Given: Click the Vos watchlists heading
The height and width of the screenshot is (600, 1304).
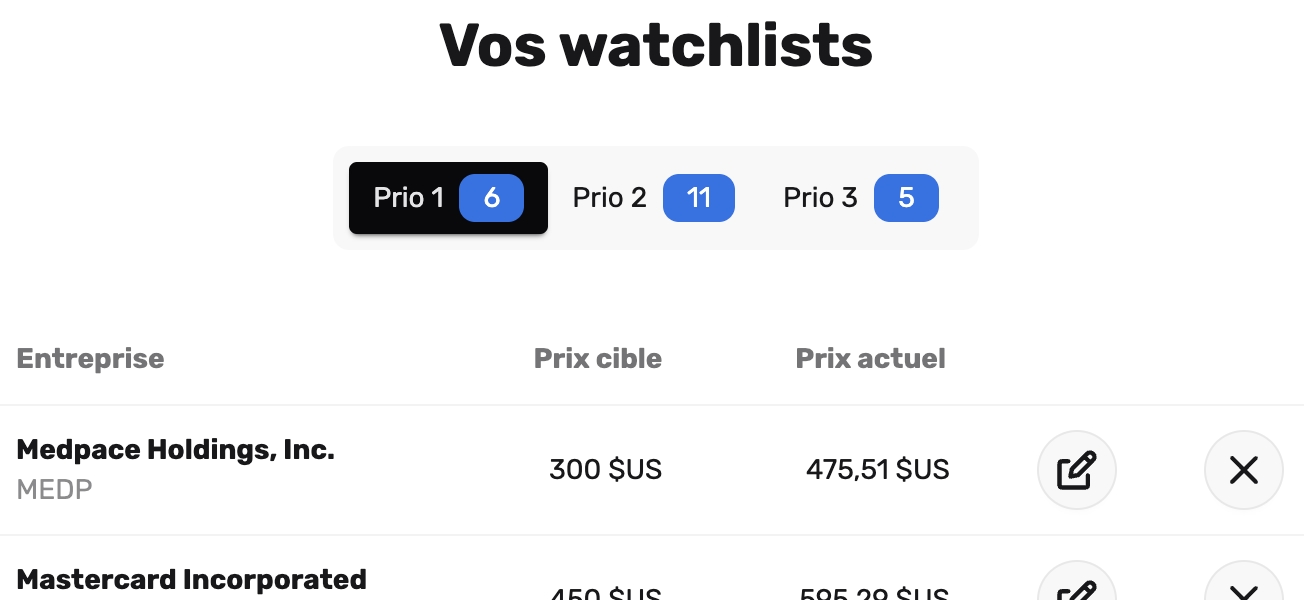Looking at the screenshot, I should (655, 45).
